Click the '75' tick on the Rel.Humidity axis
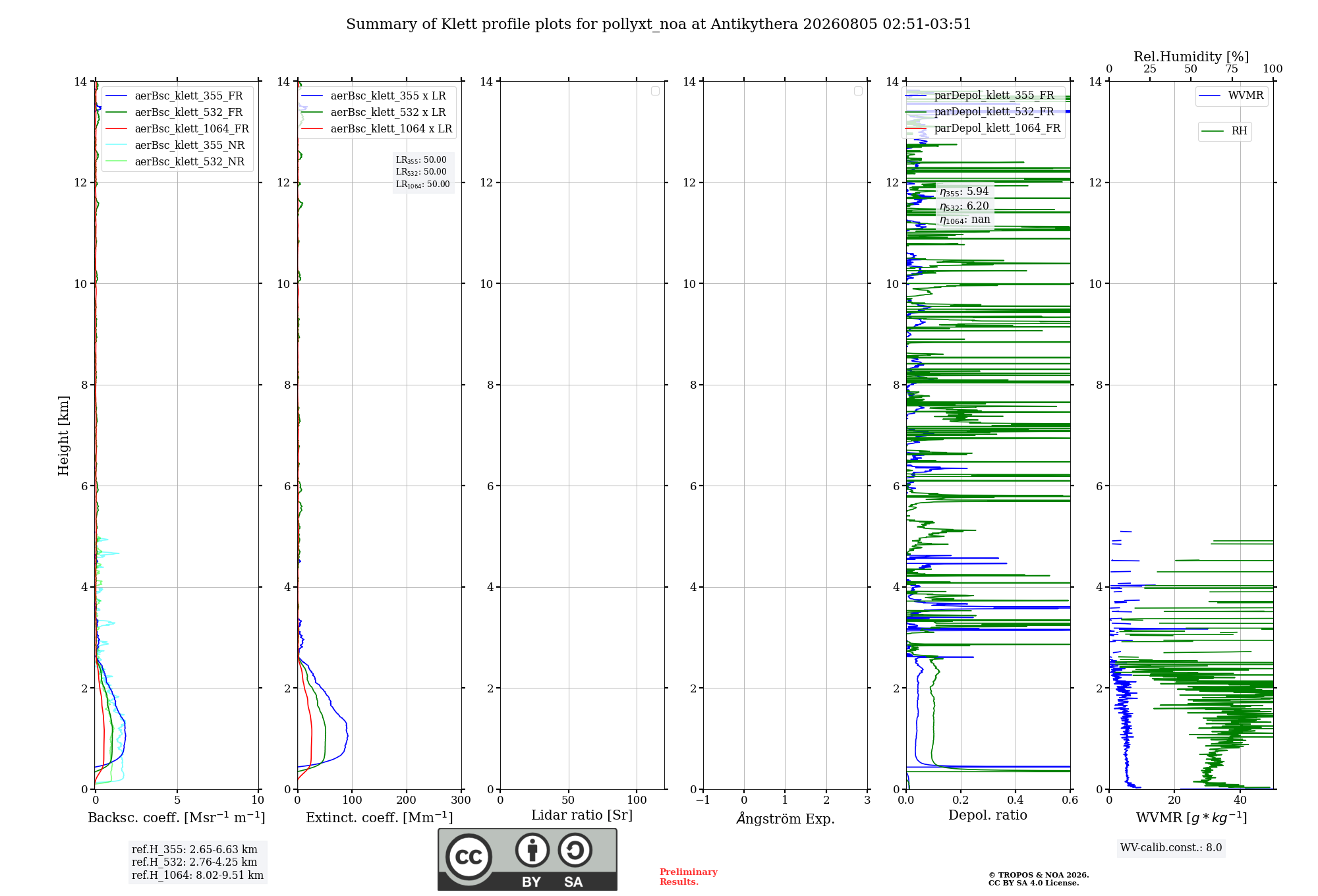 point(1232,69)
